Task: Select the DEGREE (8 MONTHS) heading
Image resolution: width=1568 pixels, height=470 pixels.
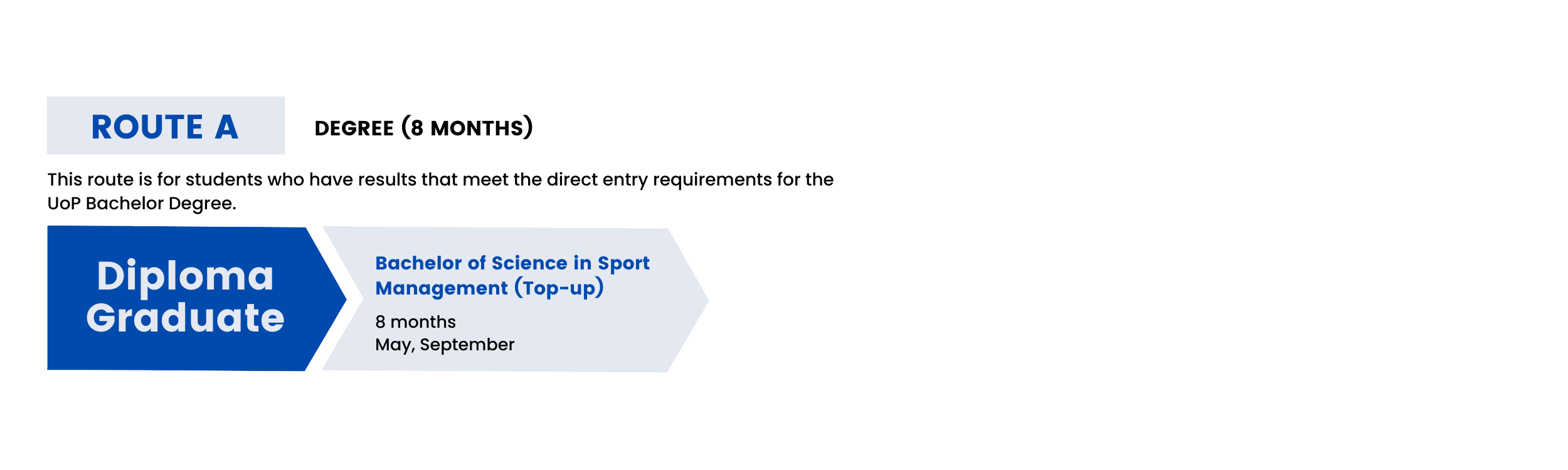Action: [x=424, y=127]
